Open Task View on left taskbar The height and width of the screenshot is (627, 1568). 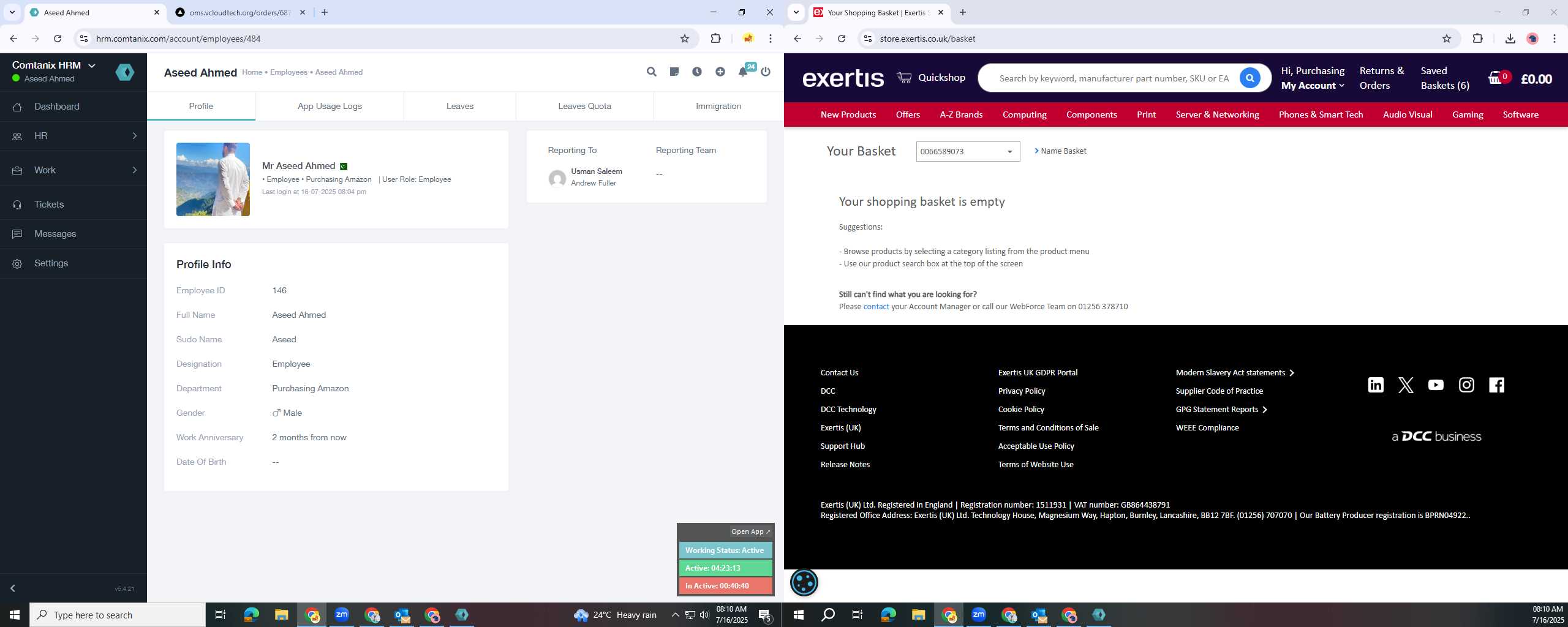coord(221,615)
